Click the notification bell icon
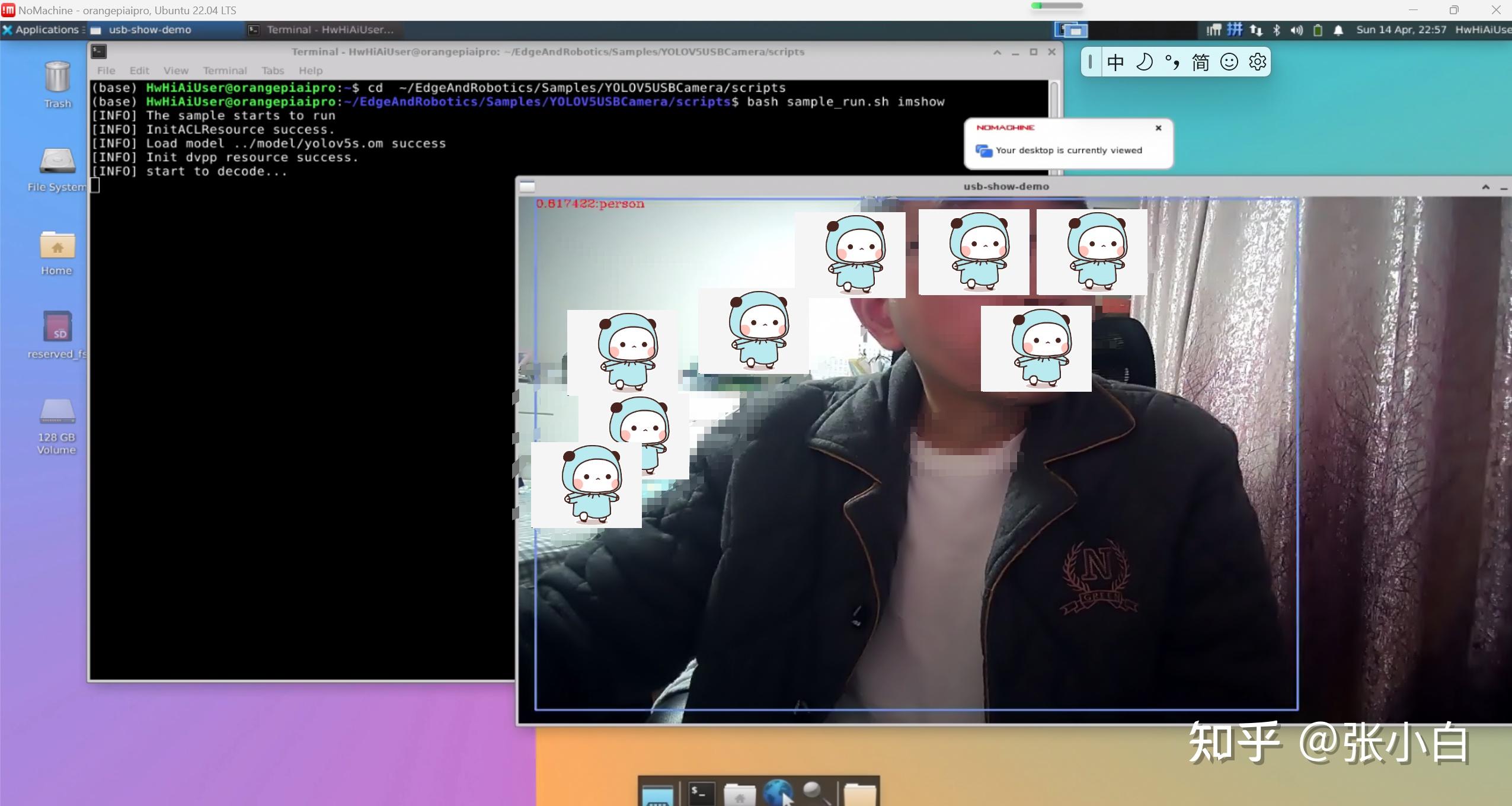1512x806 pixels. [x=1338, y=30]
